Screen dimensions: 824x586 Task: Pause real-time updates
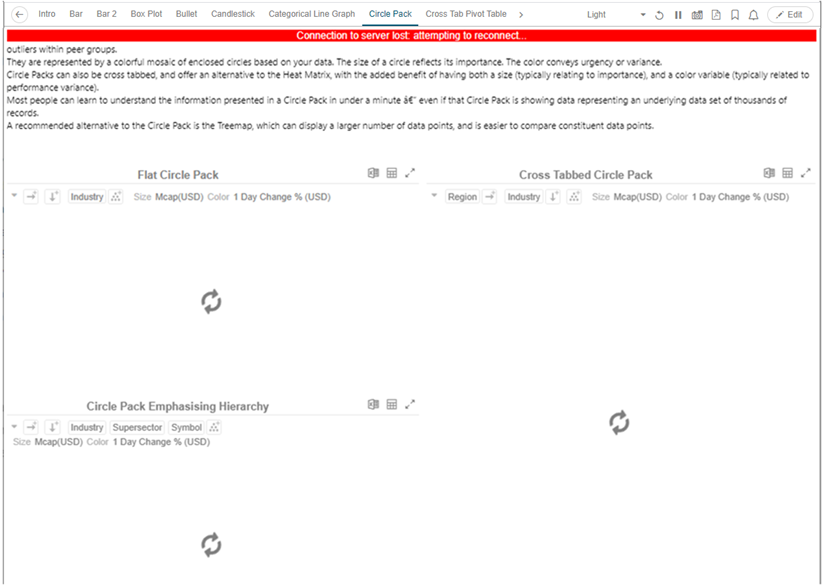[x=678, y=15]
